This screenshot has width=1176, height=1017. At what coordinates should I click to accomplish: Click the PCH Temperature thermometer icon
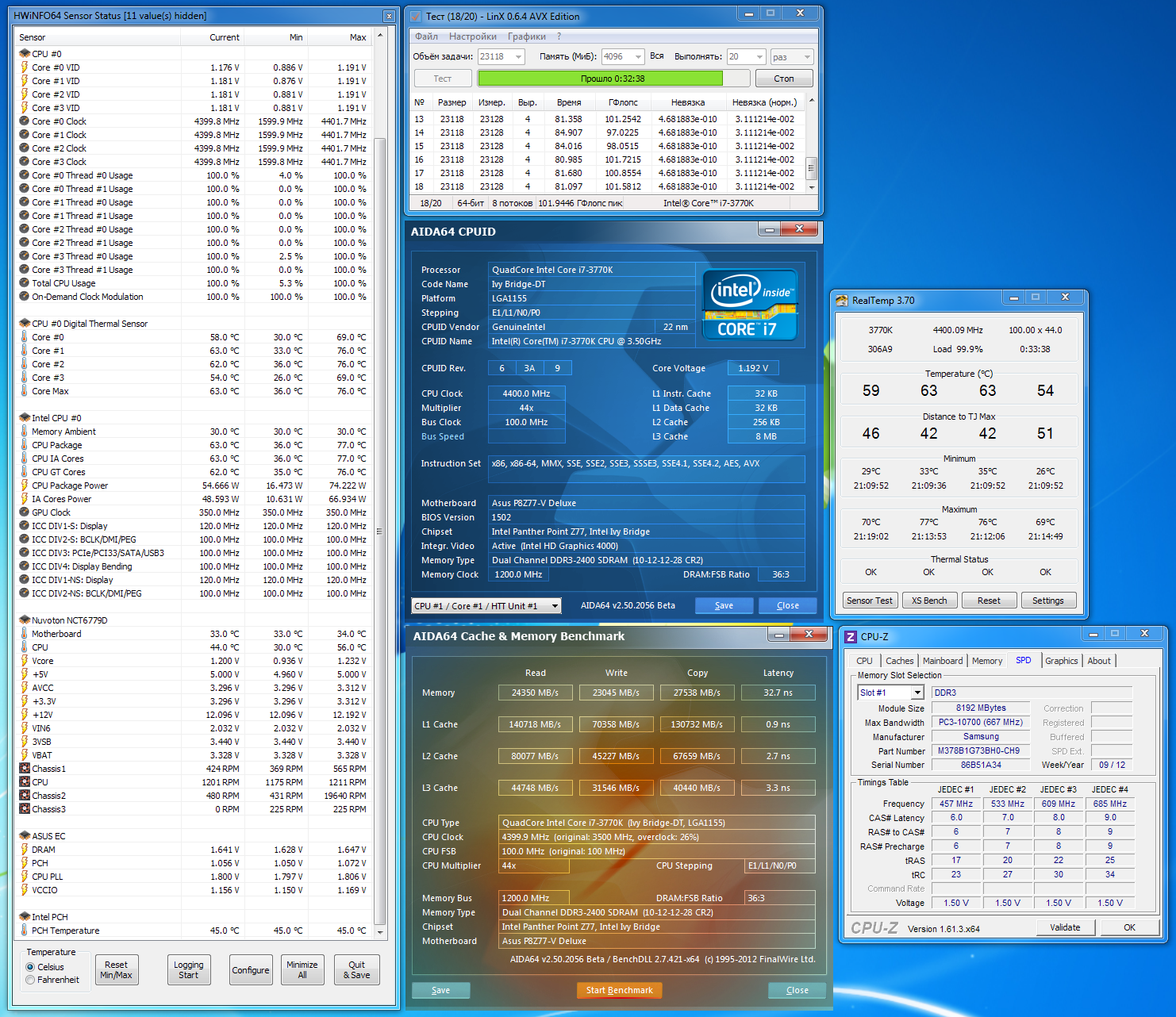(25, 931)
